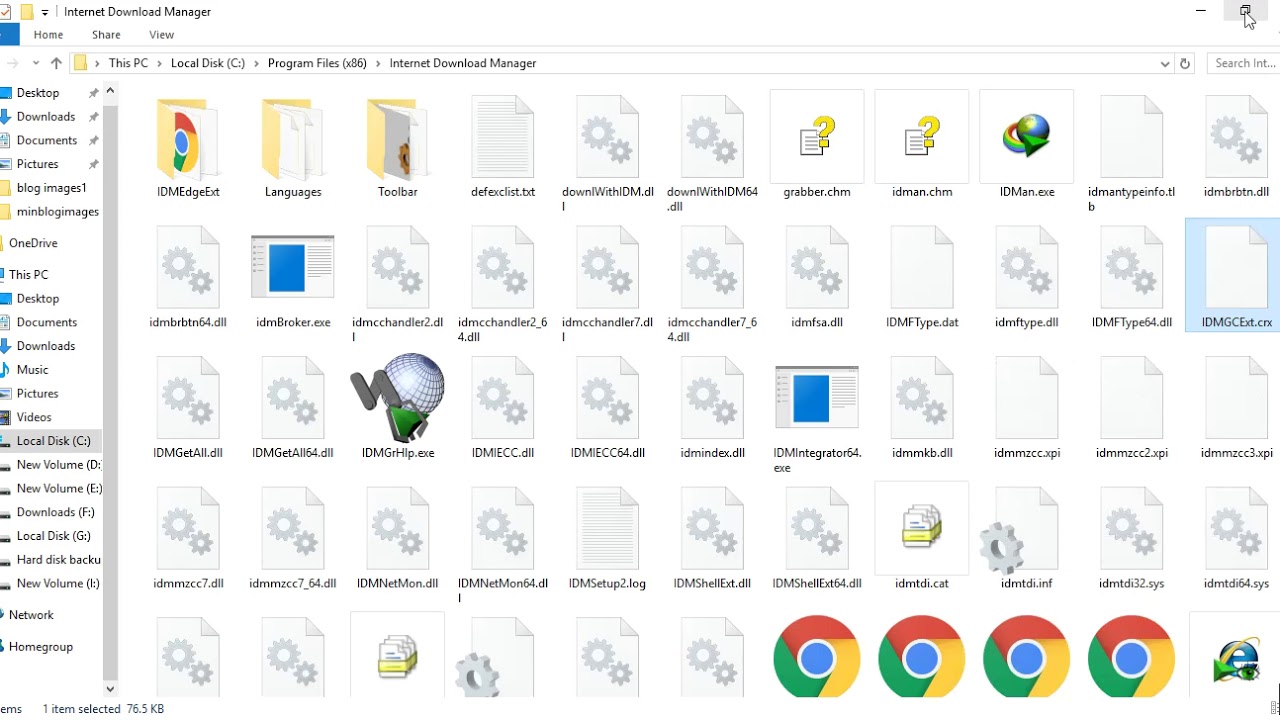1280x720 pixels.
Task: Open minblogimages quick access folder
Action: coord(57,212)
